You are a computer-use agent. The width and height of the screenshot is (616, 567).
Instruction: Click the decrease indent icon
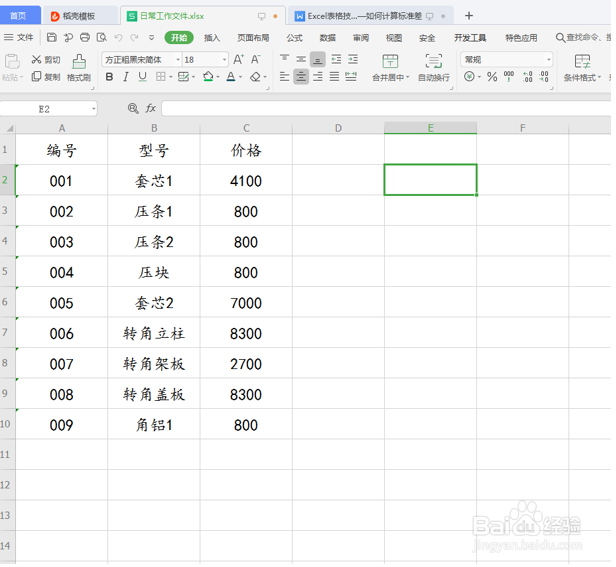(x=336, y=59)
